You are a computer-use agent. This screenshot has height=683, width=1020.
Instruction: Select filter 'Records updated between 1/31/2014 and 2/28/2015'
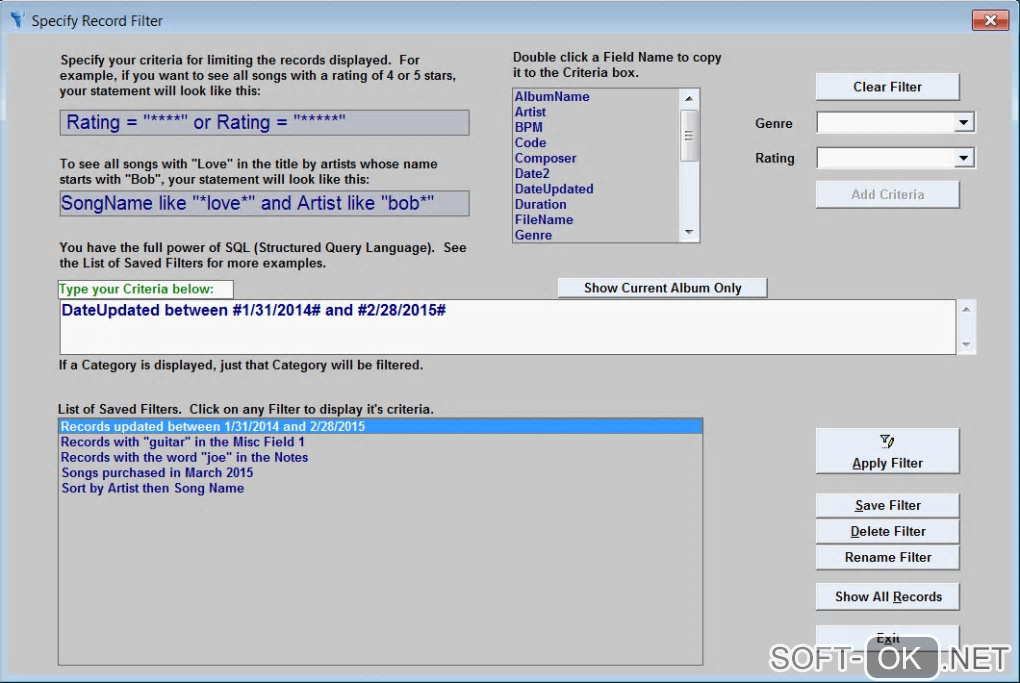(x=381, y=426)
